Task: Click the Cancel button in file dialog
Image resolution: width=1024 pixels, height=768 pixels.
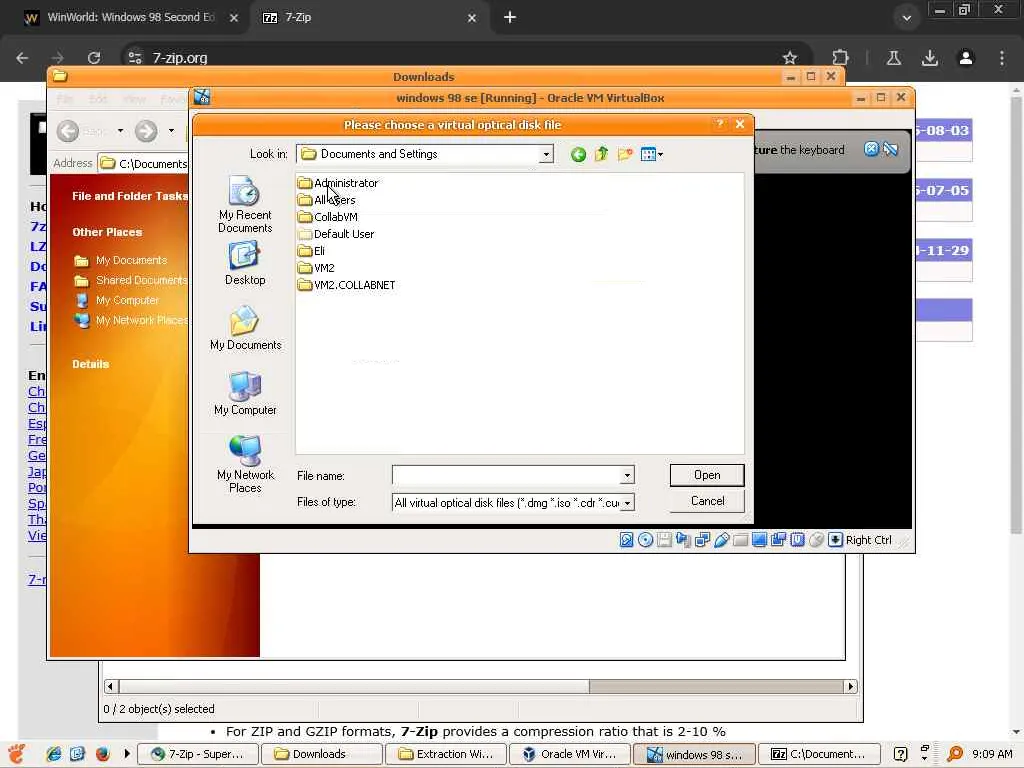Action: (x=707, y=501)
